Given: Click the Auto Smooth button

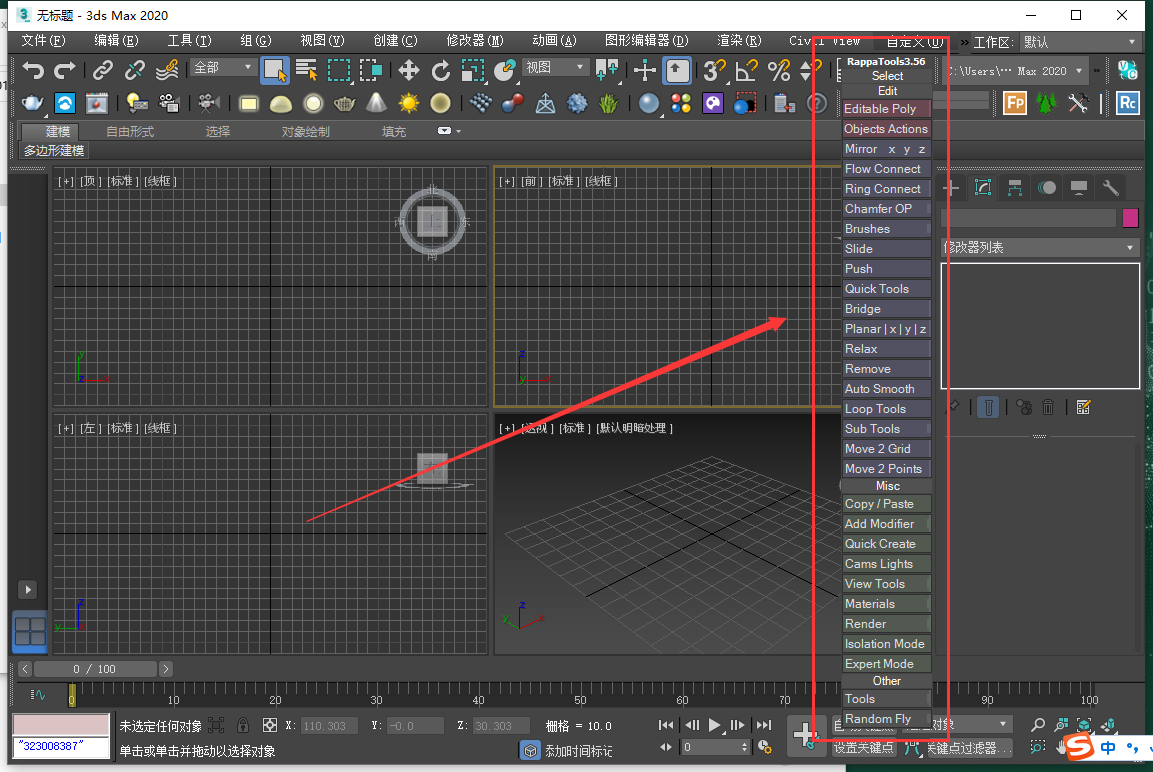Looking at the screenshot, I should click(x=887, y=389).
